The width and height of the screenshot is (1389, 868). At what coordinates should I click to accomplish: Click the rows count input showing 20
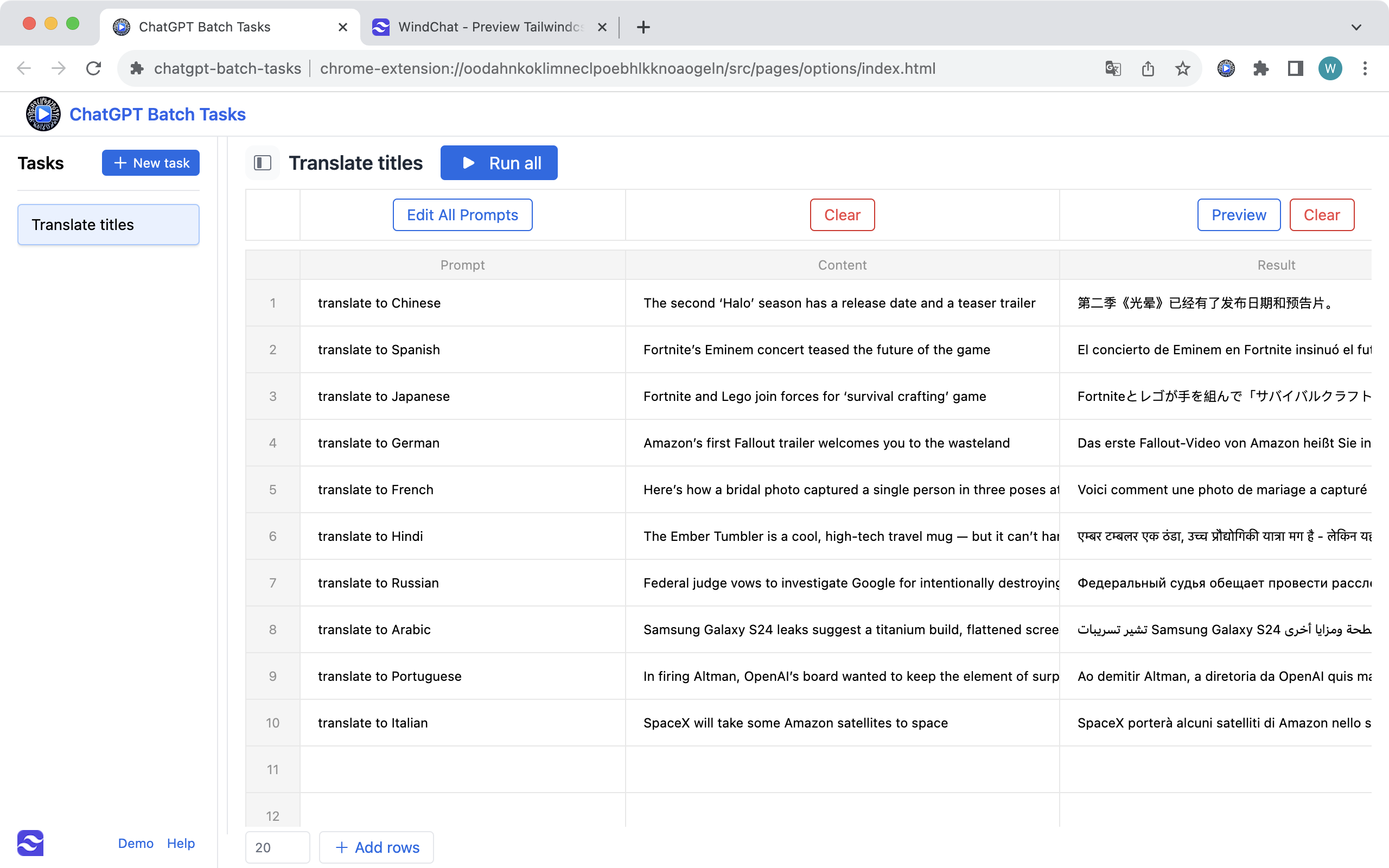click(x=277, y=847)
